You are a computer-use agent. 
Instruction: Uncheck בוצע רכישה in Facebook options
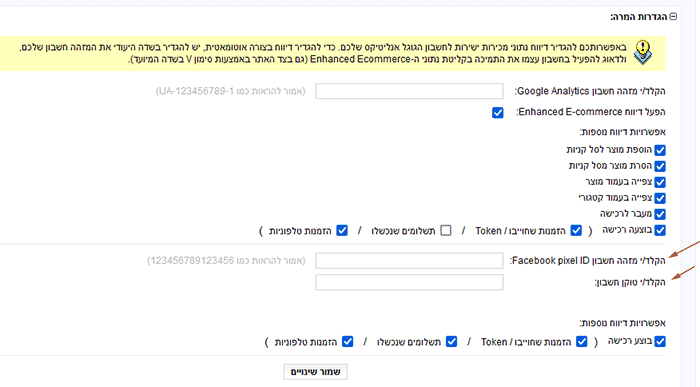pos(660,341)
